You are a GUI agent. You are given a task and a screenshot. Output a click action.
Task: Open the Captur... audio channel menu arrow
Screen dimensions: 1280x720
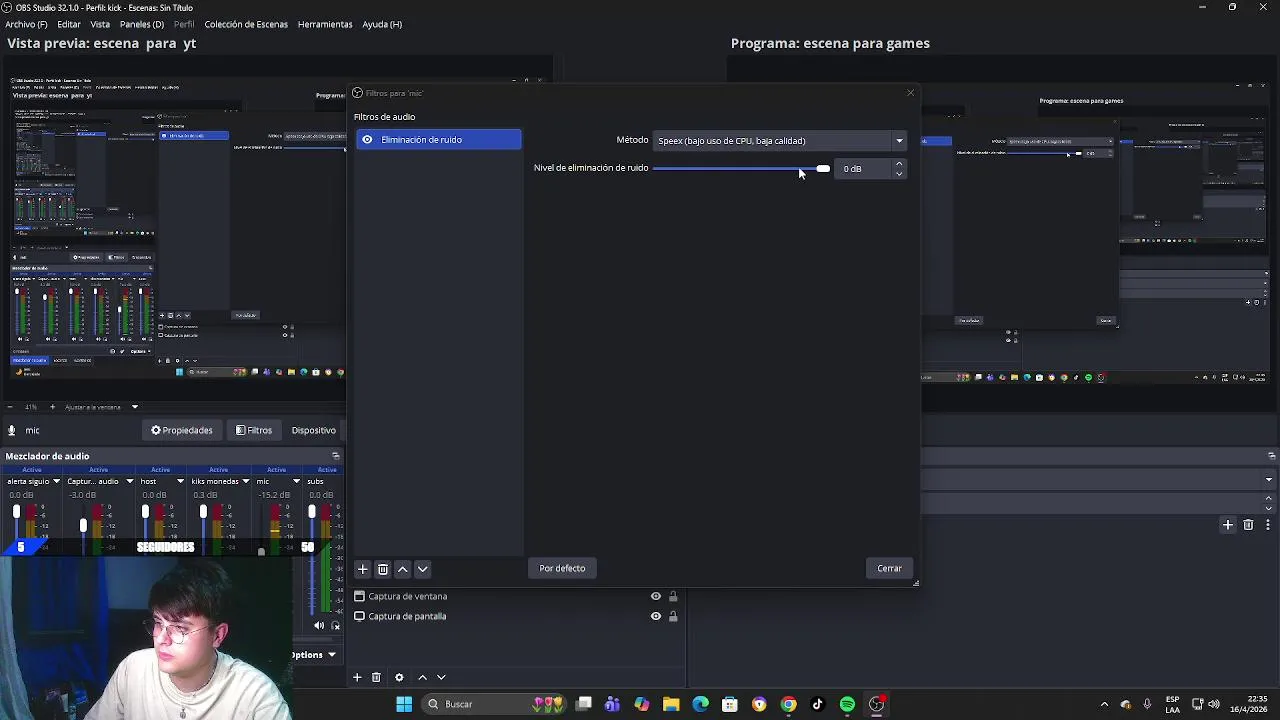pos(129,482)
